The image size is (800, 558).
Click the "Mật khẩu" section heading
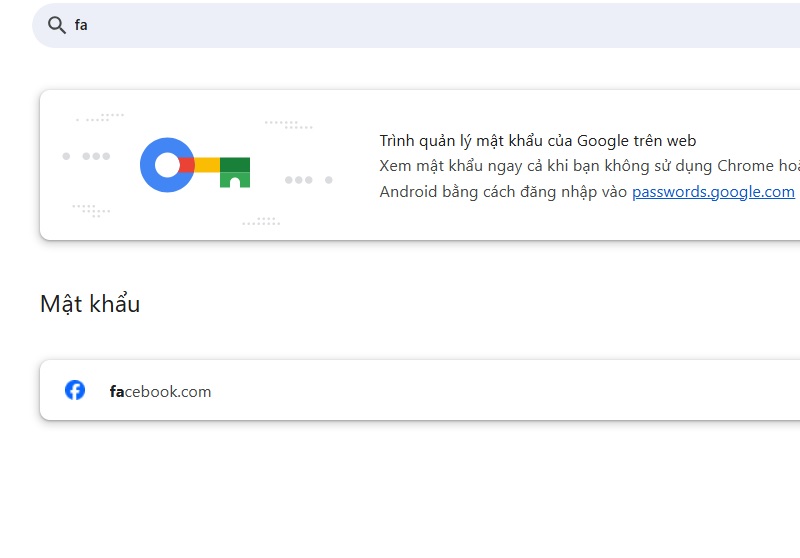(90, 304)
